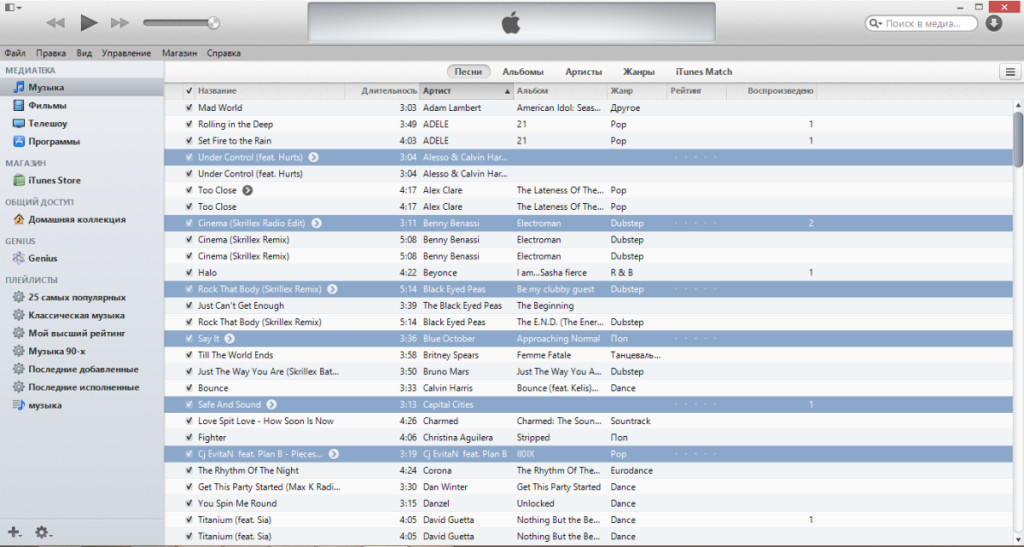Uncheck the Mad World song checkbox

click(189, 108)
